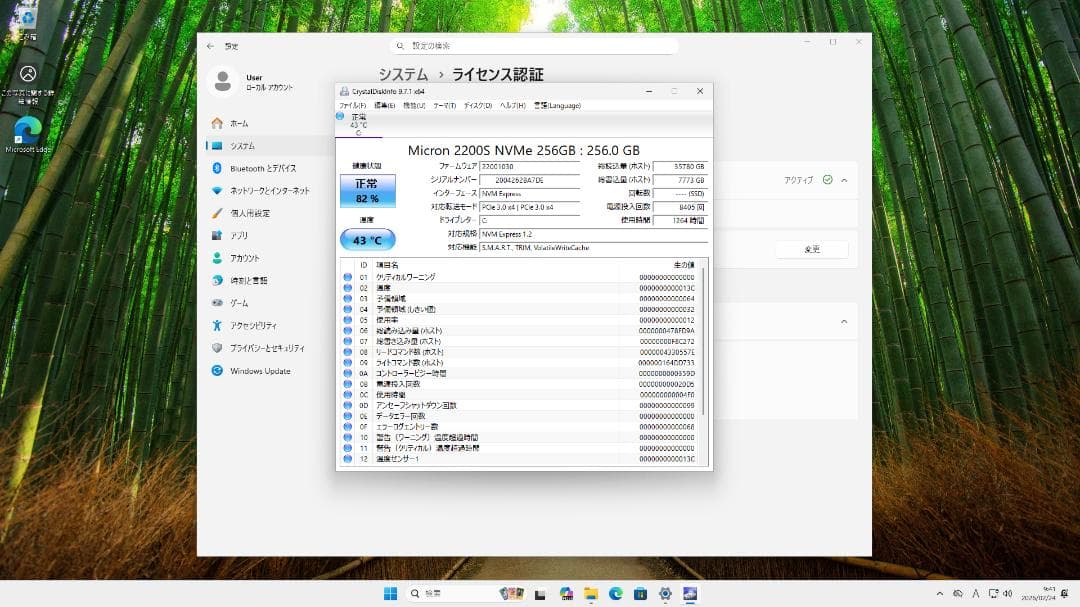Select the ID 09 ライトコマンド数 (ホスト) row
1080x607 pixels.
coord(520,362)
